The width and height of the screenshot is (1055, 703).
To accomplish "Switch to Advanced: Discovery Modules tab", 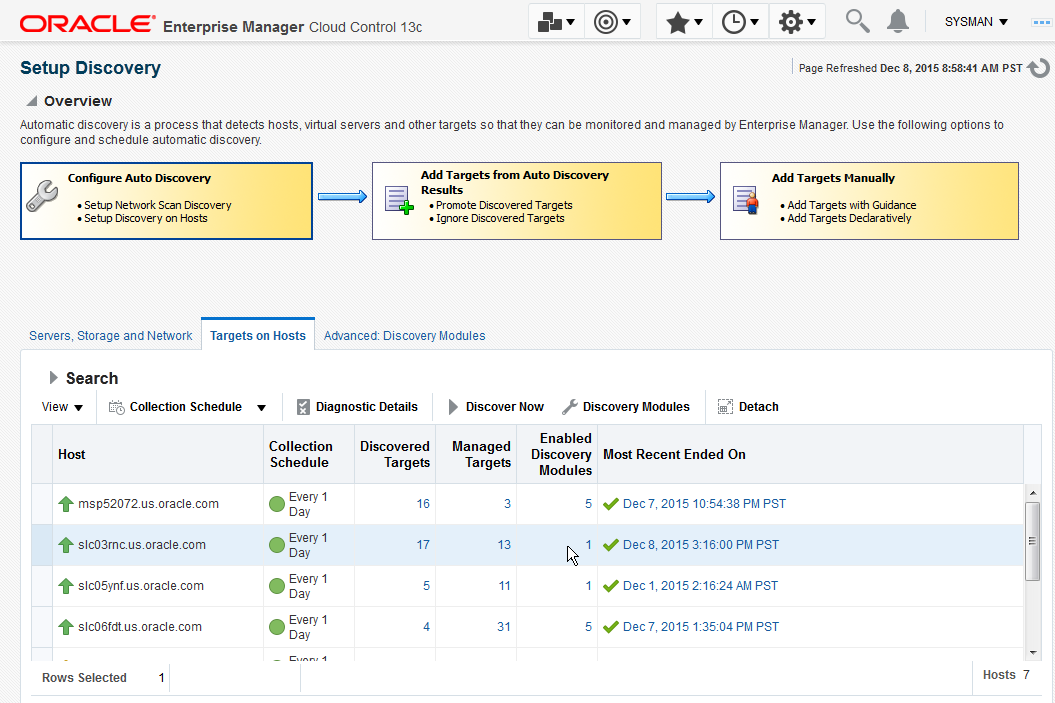I will coord(404,336).
